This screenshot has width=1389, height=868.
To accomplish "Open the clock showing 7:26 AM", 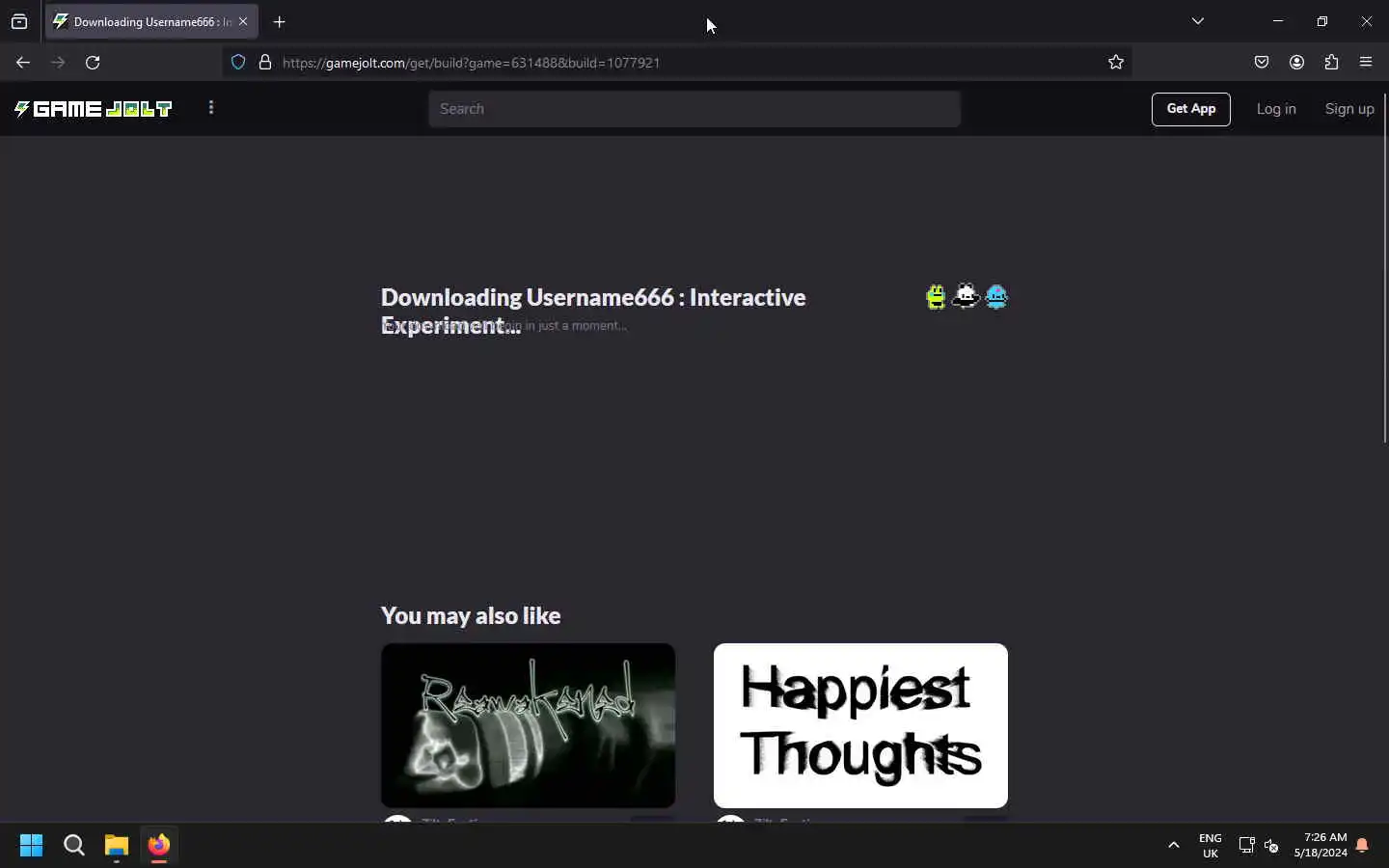I will [1321, 846].
